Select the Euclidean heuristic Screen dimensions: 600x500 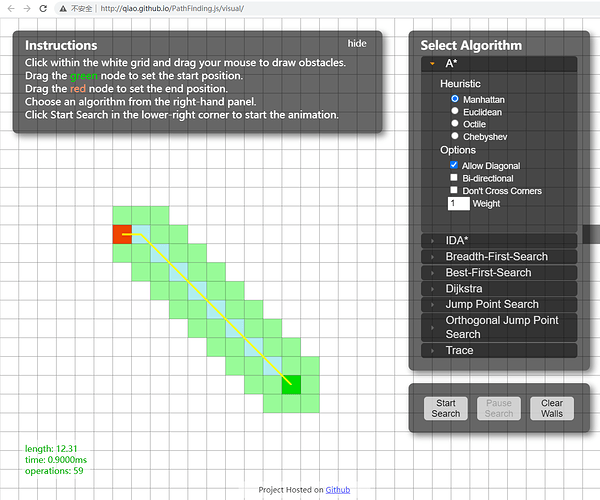click(455, 111)
